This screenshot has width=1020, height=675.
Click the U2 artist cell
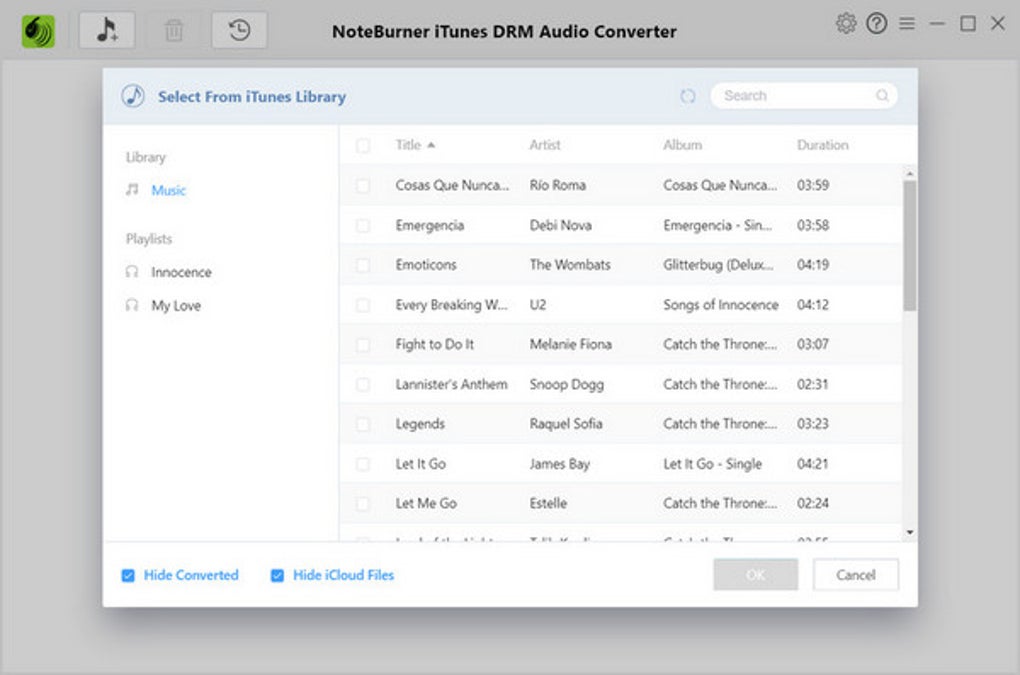(x=537, y=305)
